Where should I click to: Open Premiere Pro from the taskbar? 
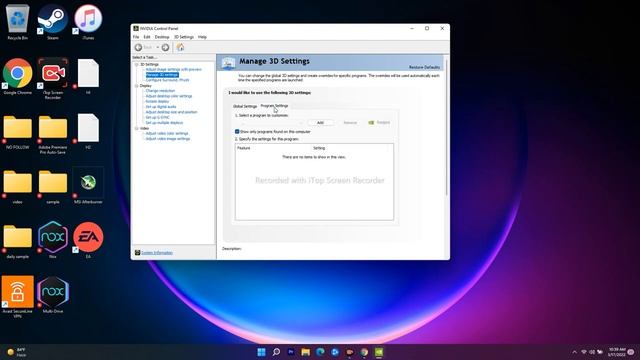tap(291, 352)
